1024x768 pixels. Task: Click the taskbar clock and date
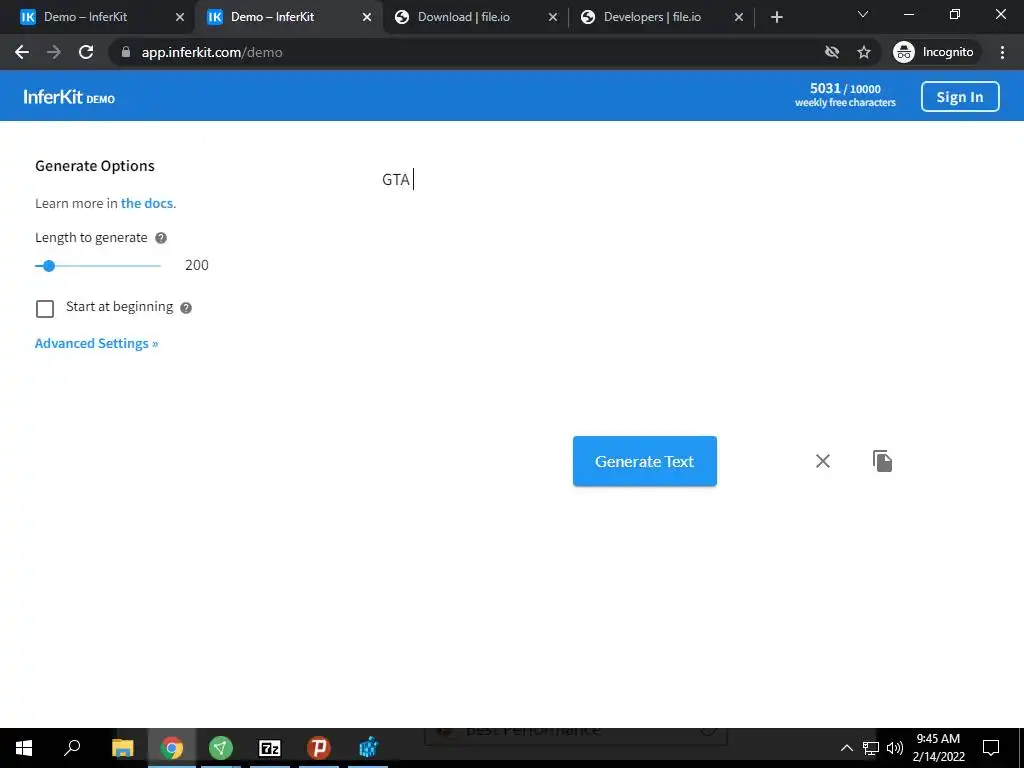click(x=938, y=748)
